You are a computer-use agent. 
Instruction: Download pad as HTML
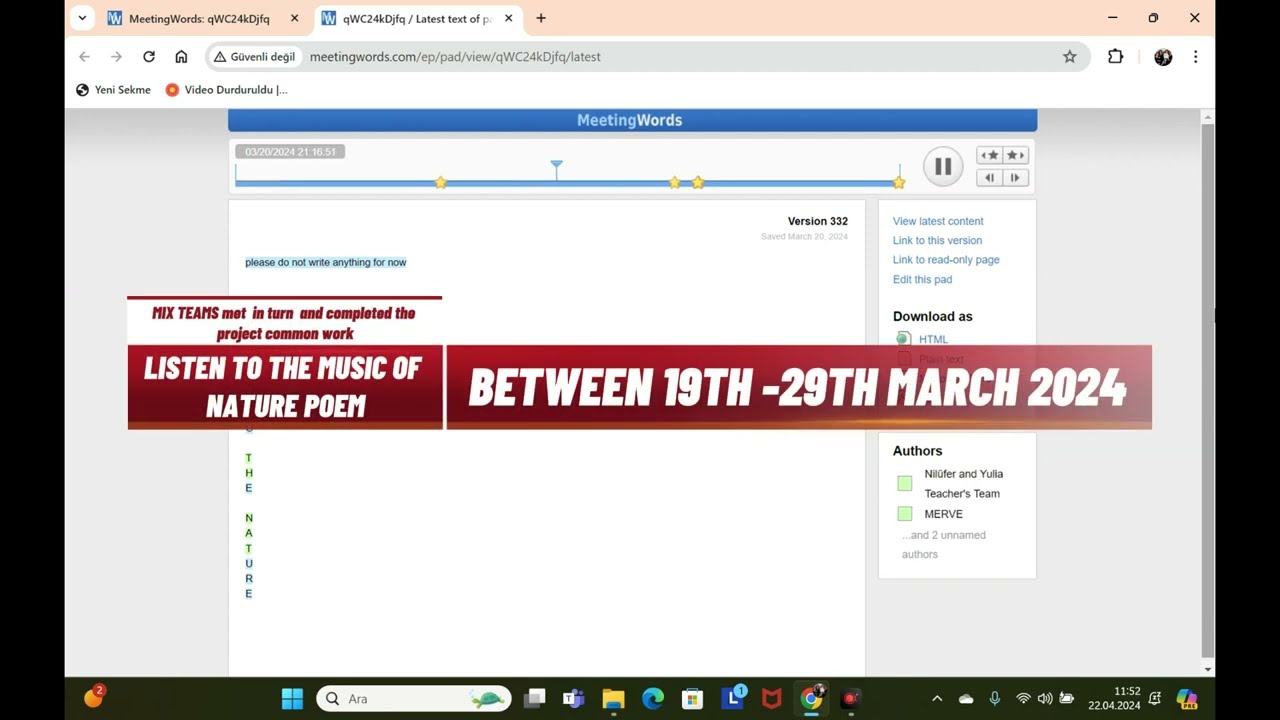(x=933, y=339)
